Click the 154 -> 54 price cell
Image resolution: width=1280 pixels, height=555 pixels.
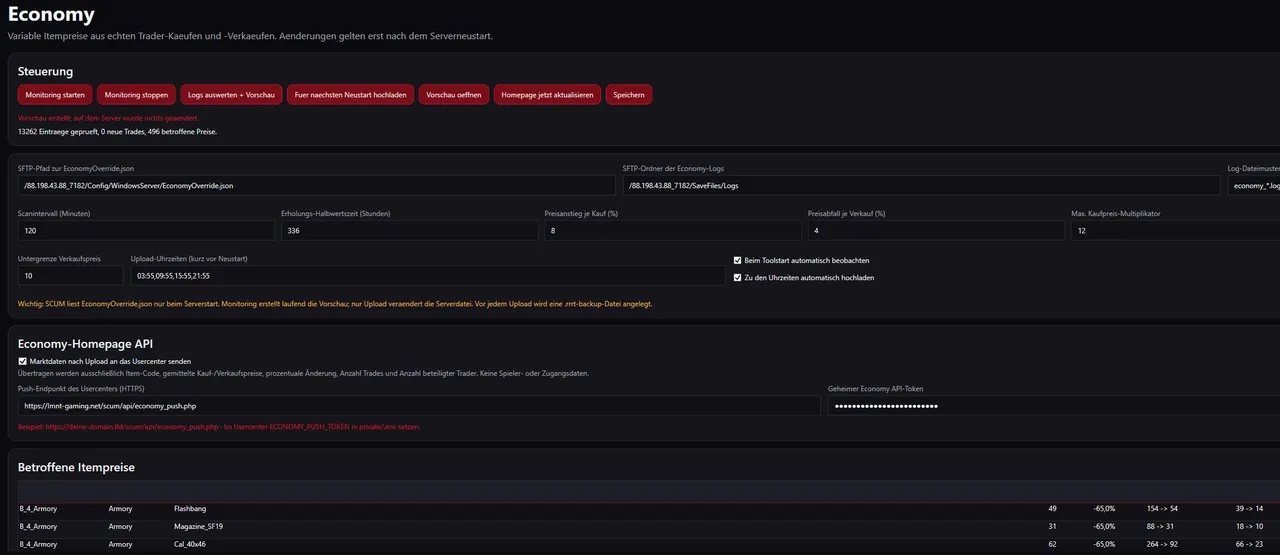[1162, 509]
